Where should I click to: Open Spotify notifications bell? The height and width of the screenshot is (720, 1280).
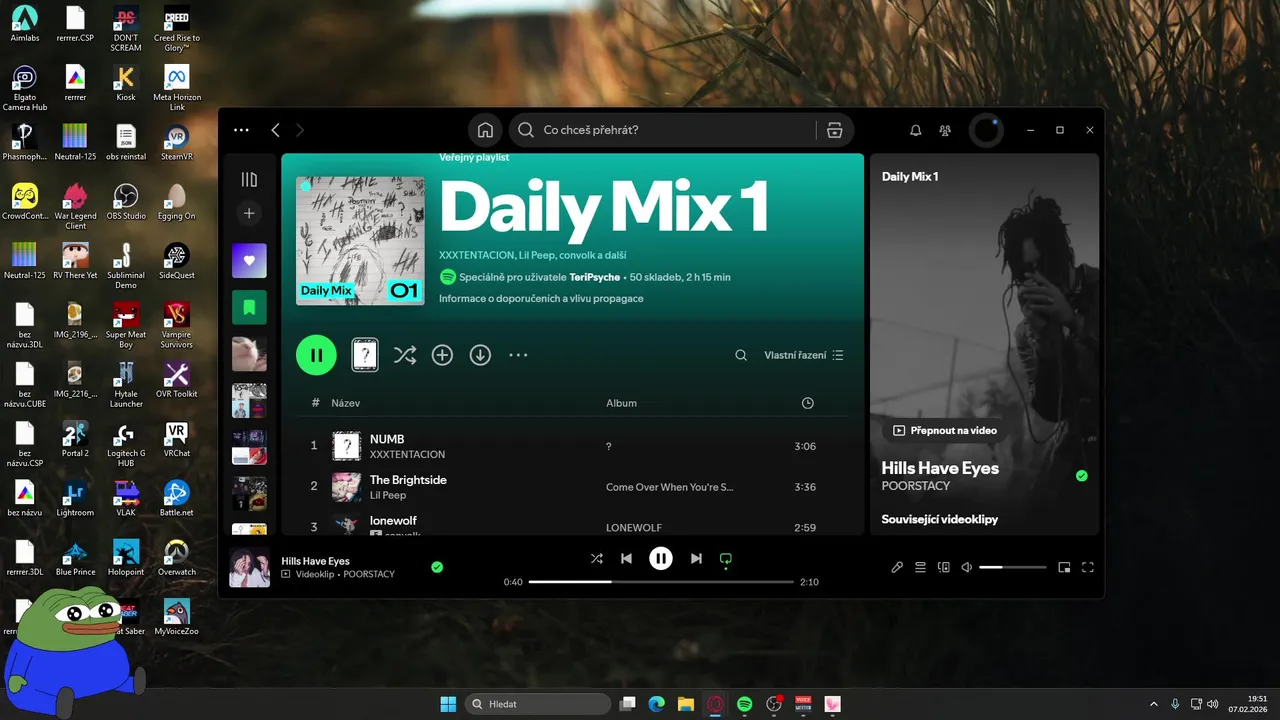[x=915, y=130]
